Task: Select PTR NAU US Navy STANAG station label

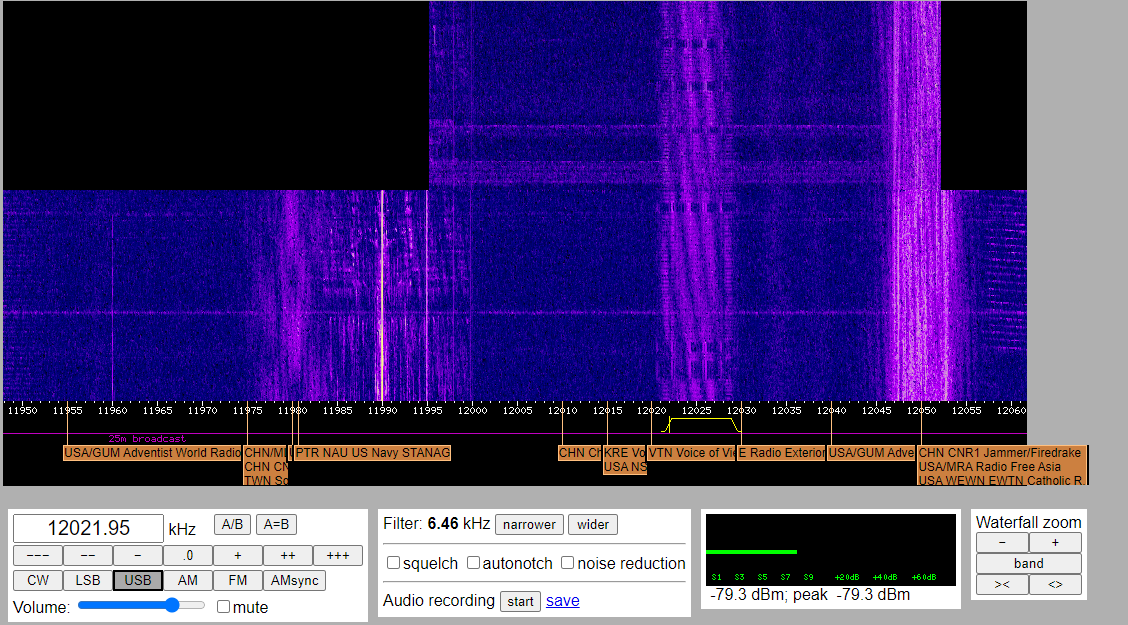Action: pos(373,453)
